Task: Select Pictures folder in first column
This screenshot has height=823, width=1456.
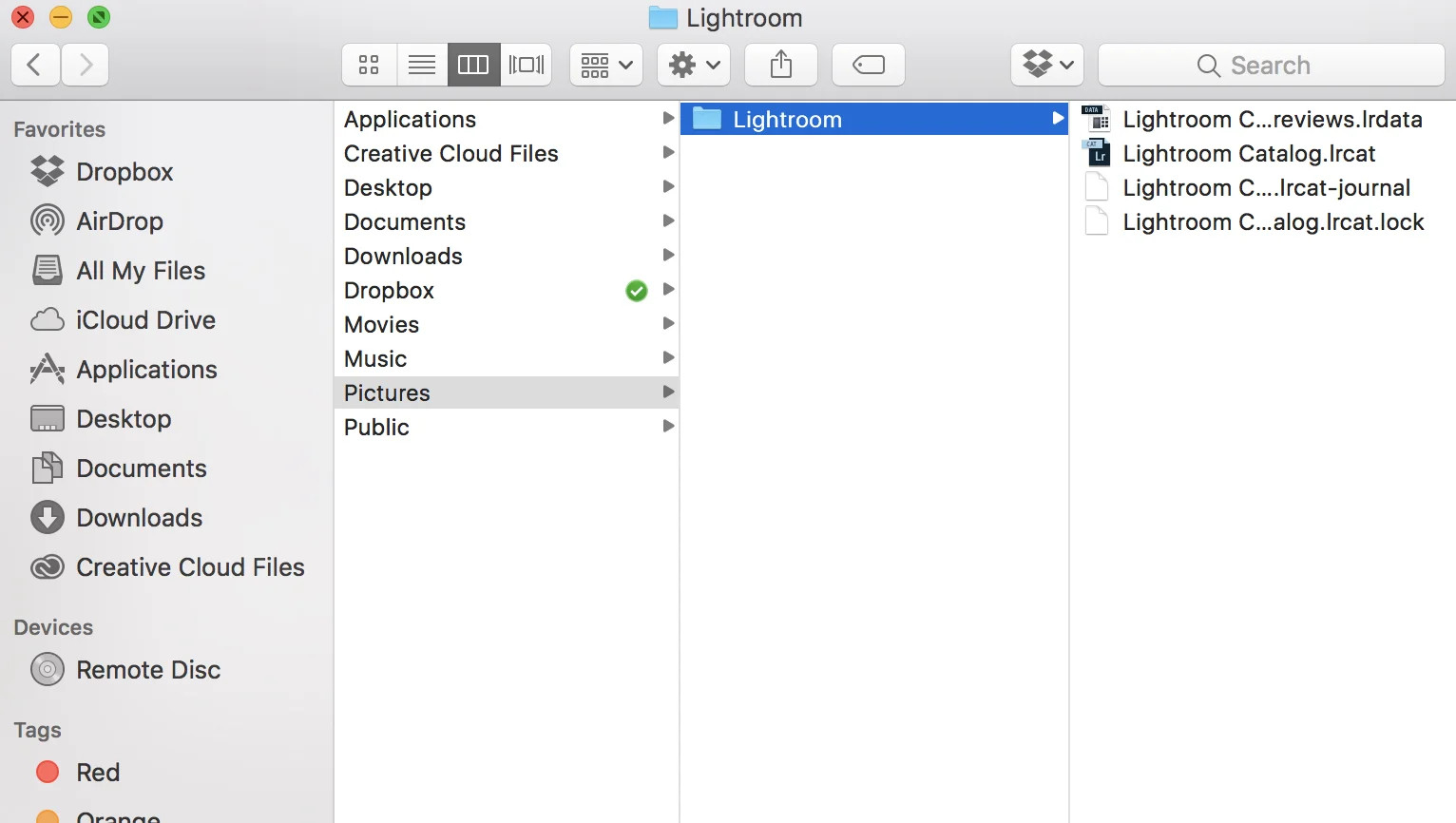Action: point(507,392)
